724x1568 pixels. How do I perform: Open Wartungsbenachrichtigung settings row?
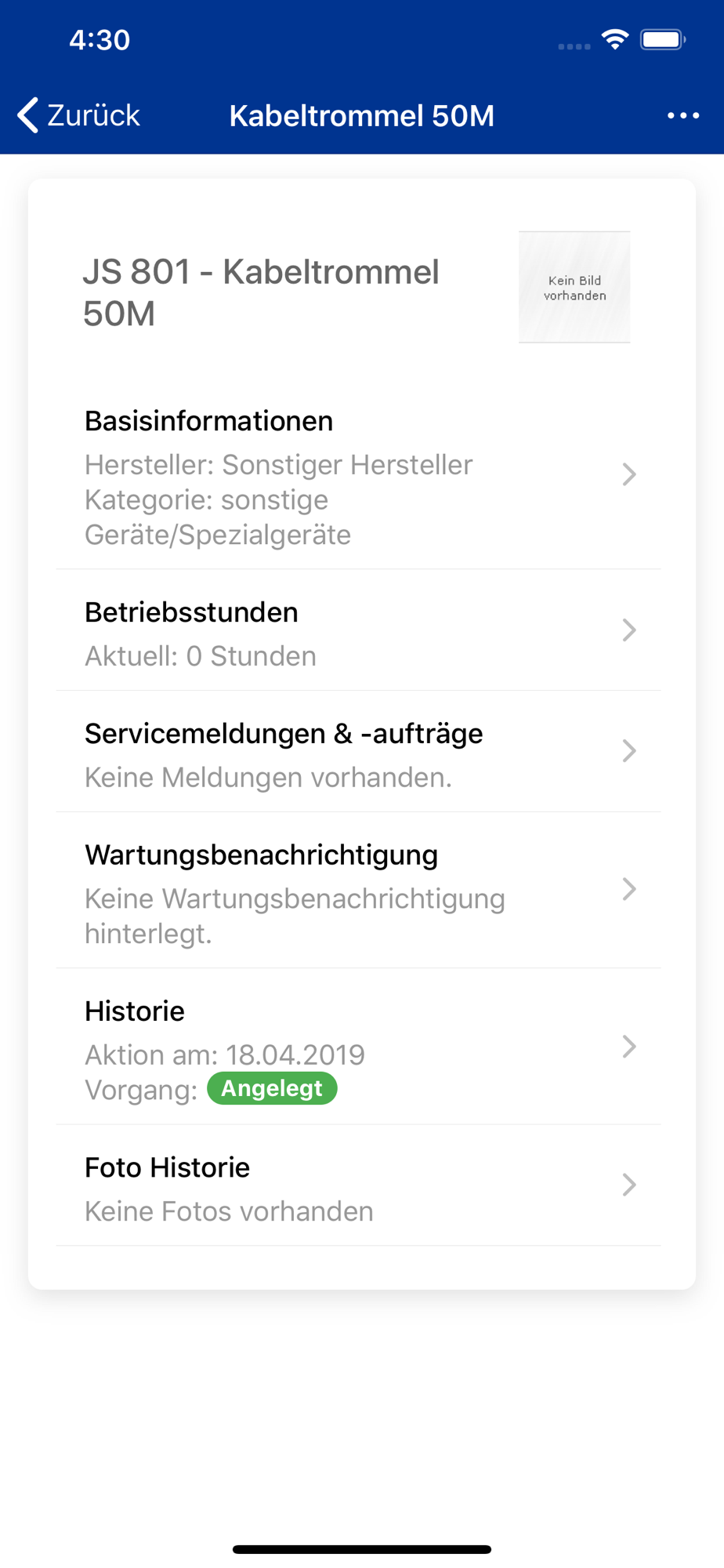point(261,855)
